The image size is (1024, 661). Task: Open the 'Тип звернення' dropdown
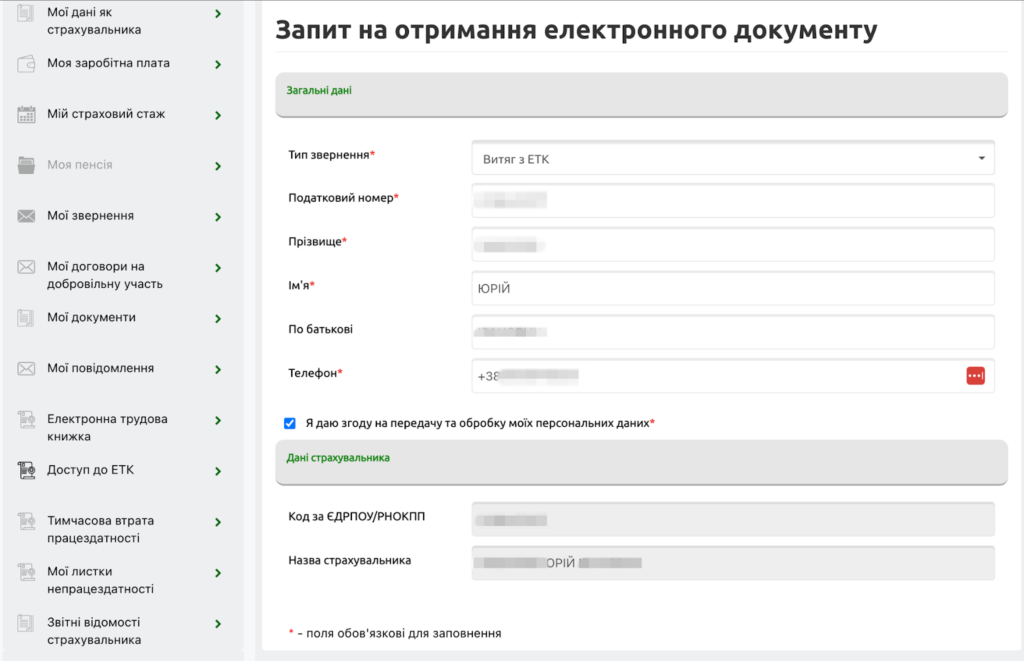point(733,157)
